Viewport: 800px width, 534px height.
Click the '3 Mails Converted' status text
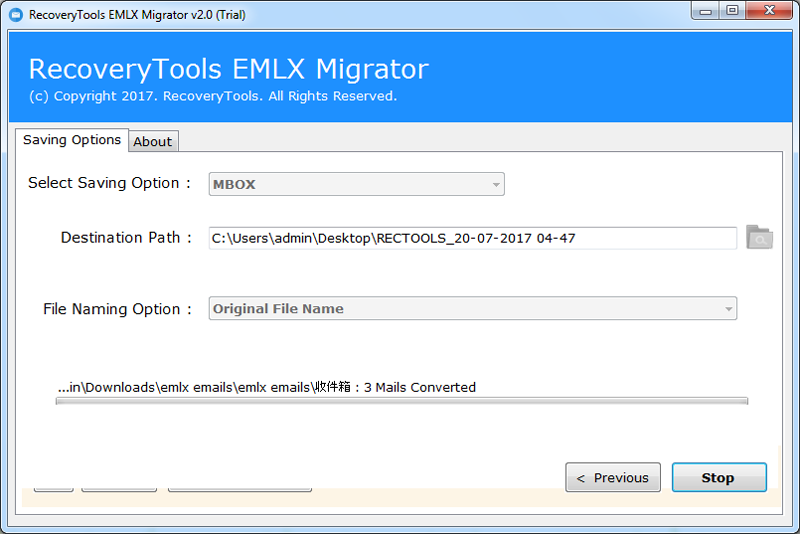(419, 388)
